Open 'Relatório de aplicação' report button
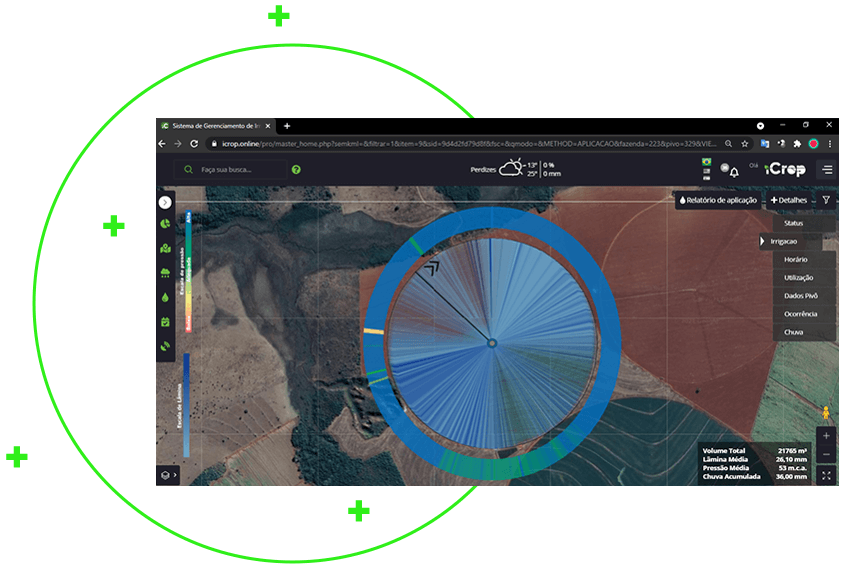The image size is (849, 570). [x=718, y=200]
